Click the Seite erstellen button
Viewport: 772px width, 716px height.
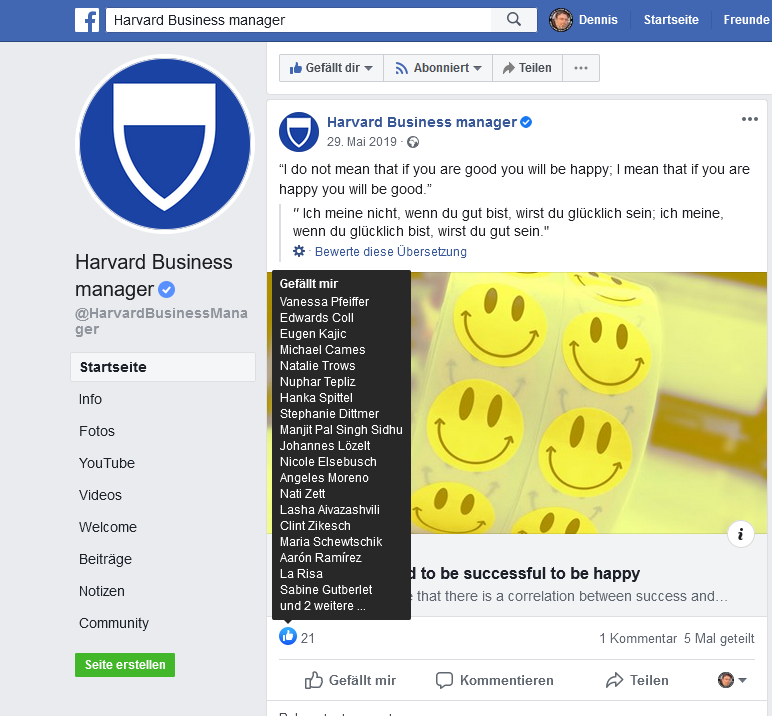[125, 665]
